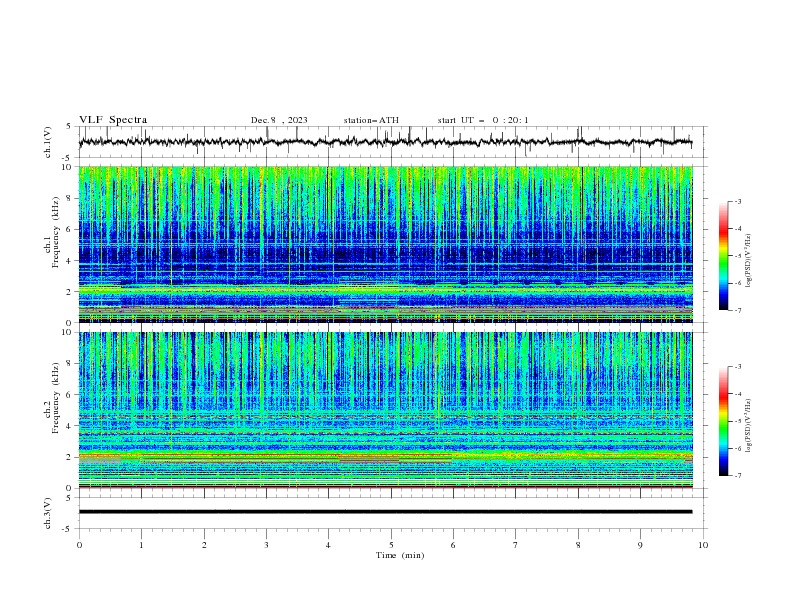Viewport: 792px width, 612px height.
Task: Select the "start UT = 0:20:1" text
Action: click(x=483, y=120)
